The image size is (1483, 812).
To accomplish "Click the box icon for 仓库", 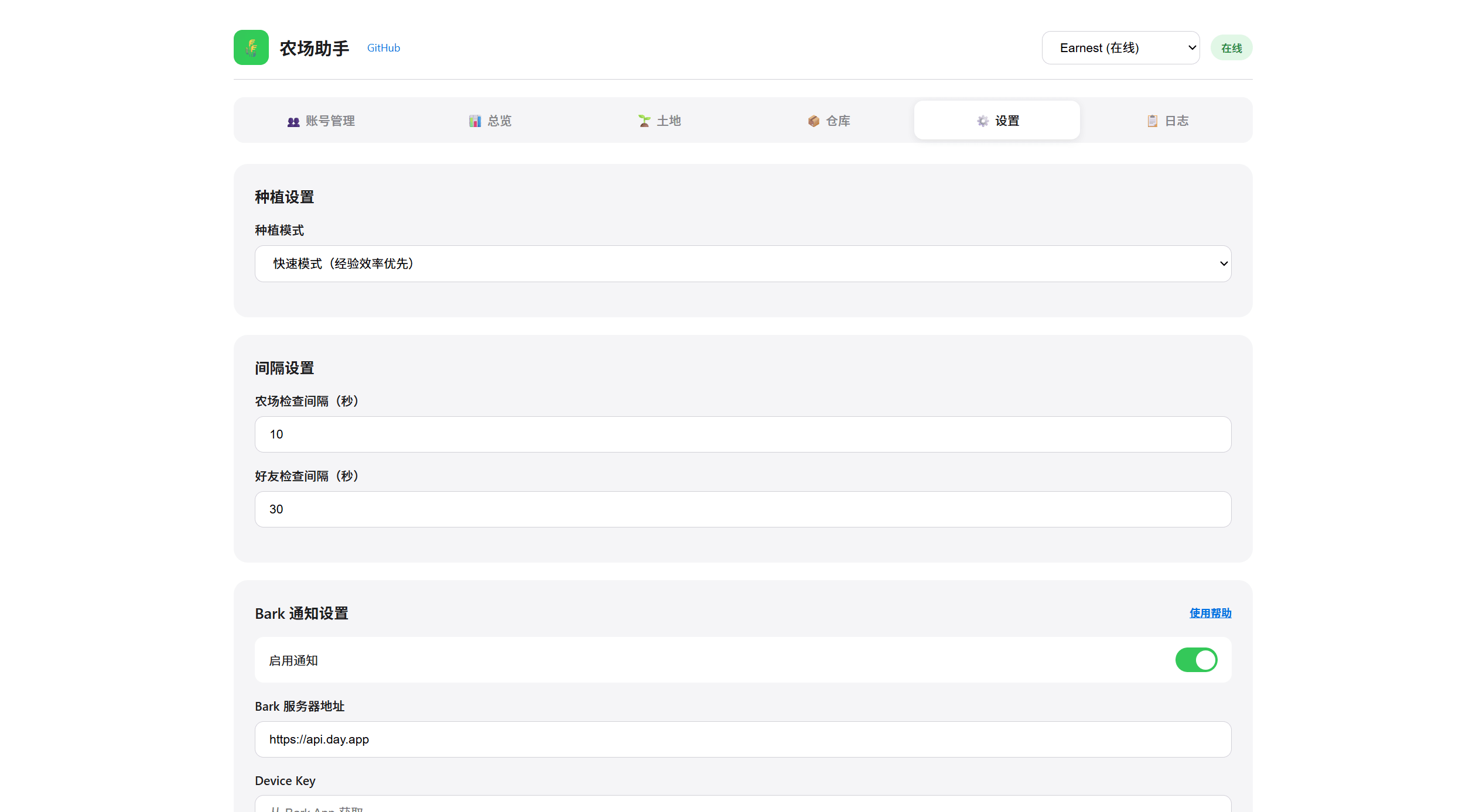I will click(814, 121).
